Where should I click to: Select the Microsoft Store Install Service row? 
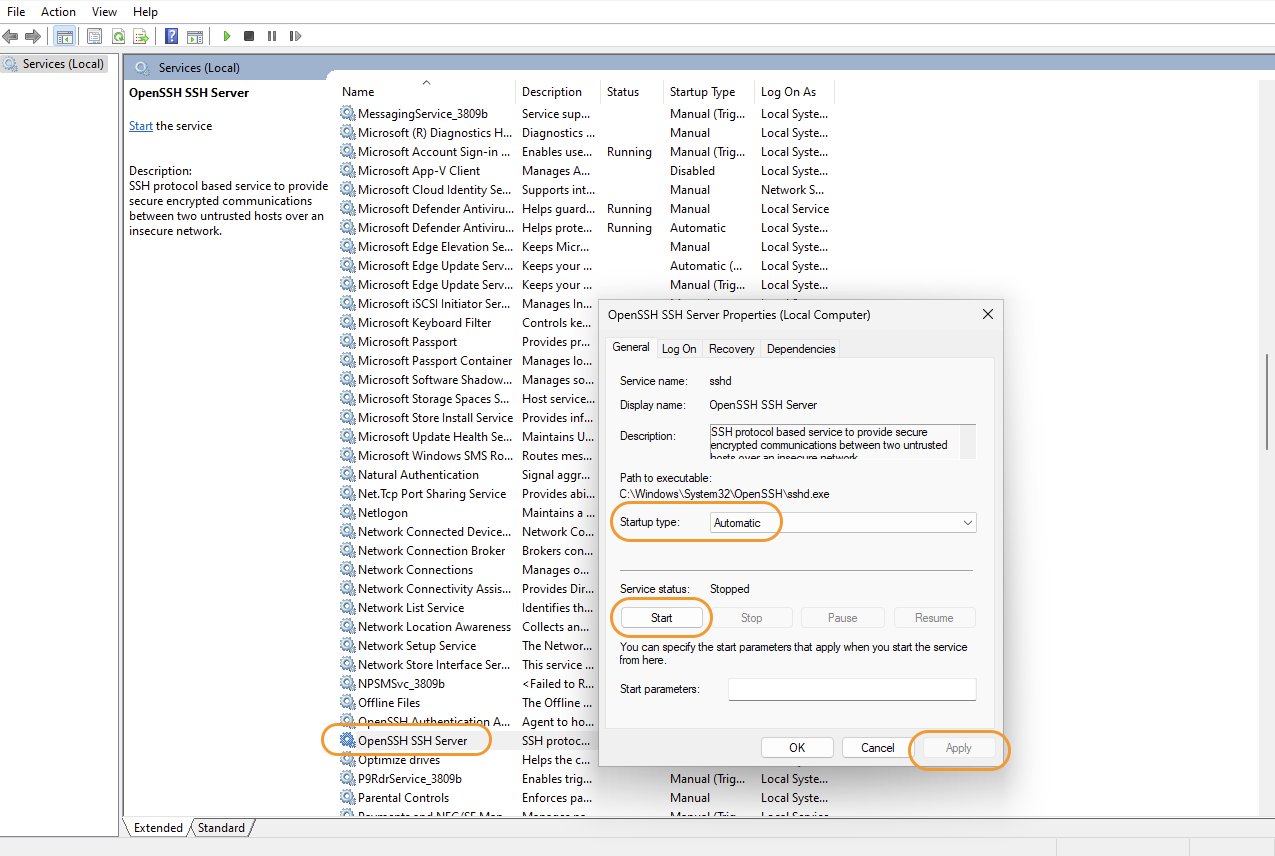pyautogui.click(x=468, y=418)
